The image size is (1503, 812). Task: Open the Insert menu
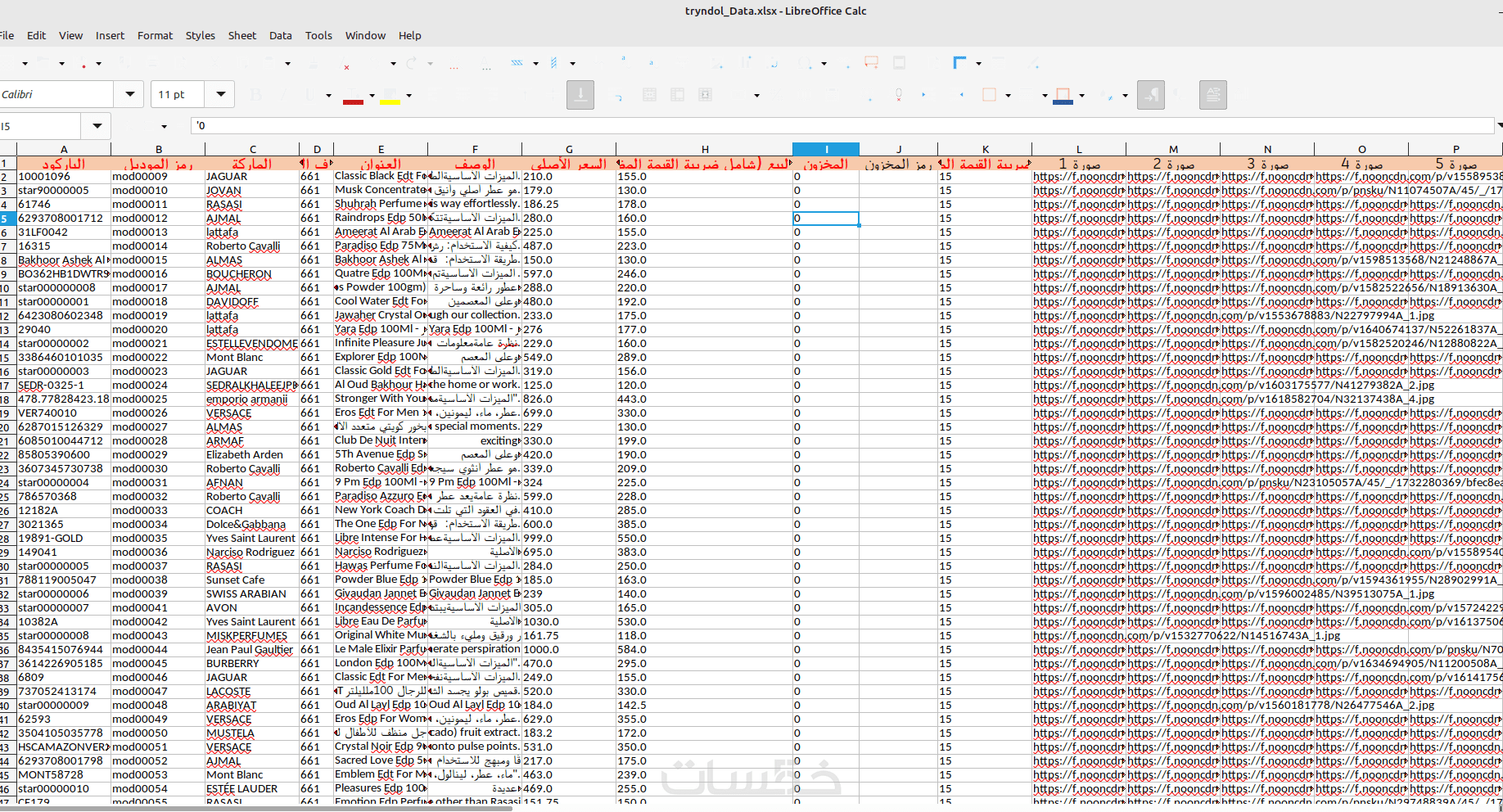pos(110,35)
